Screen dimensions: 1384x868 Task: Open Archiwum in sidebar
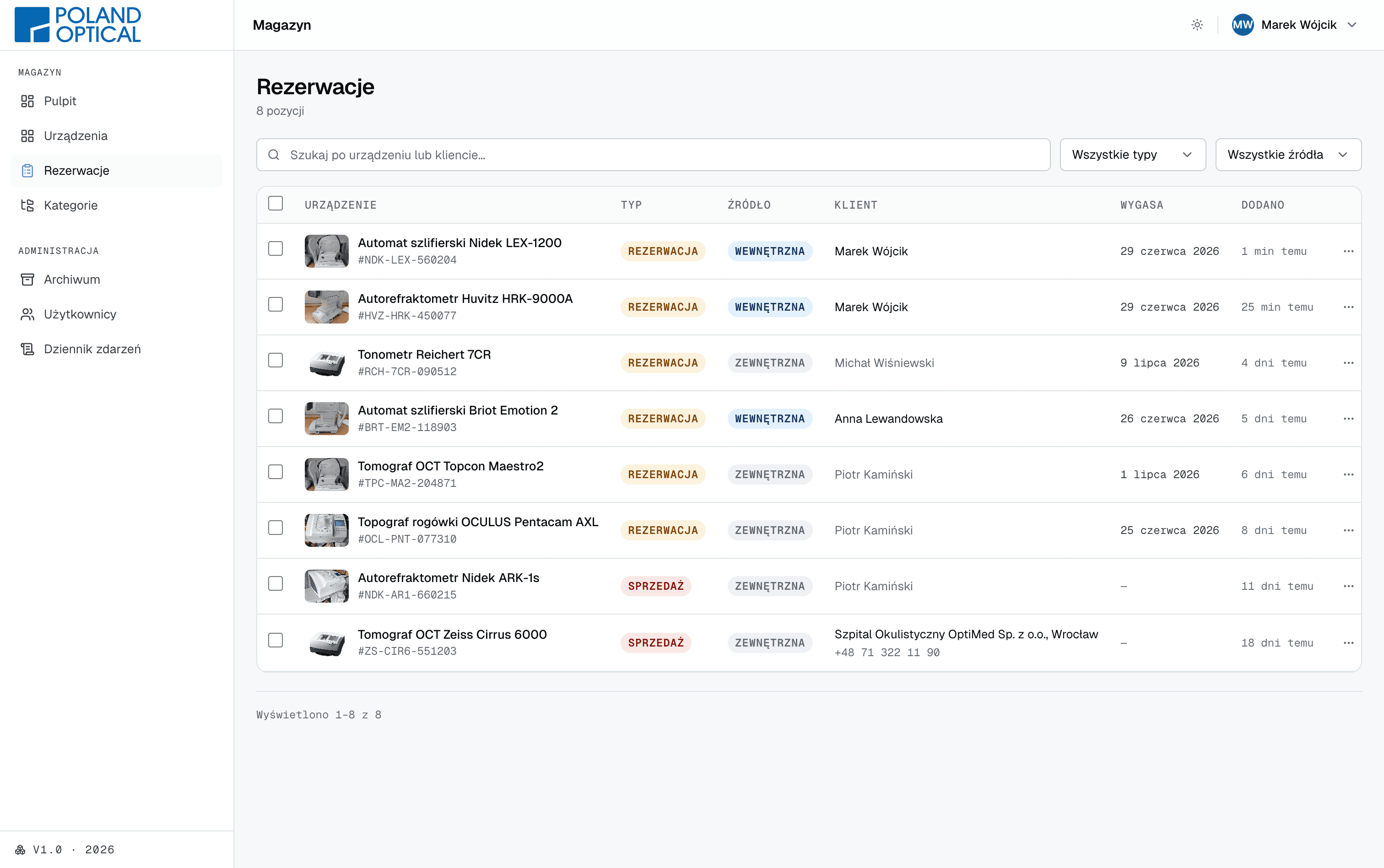(x=117, y=280)
